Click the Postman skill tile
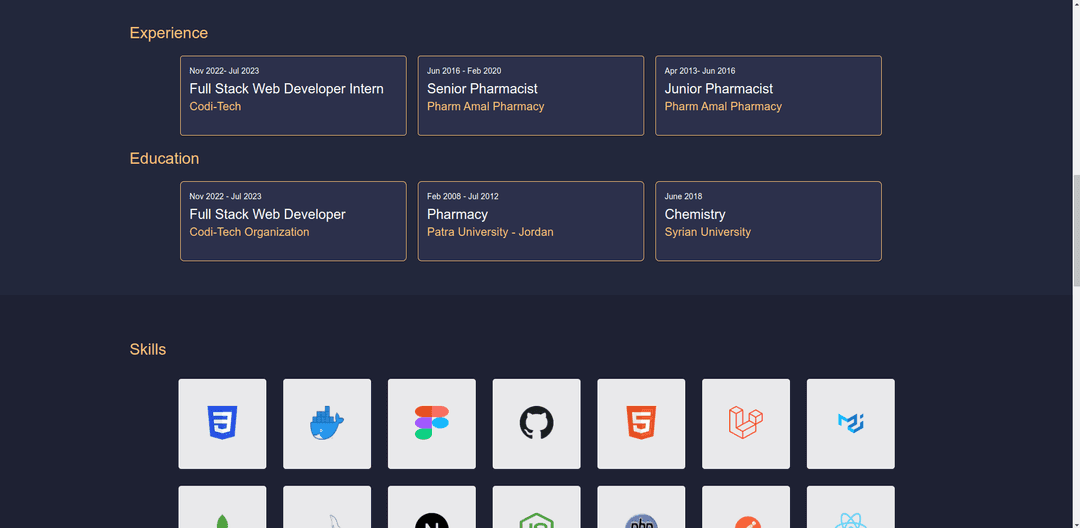The height and width of the screenshot is (528, 1080). coord(746,507)
